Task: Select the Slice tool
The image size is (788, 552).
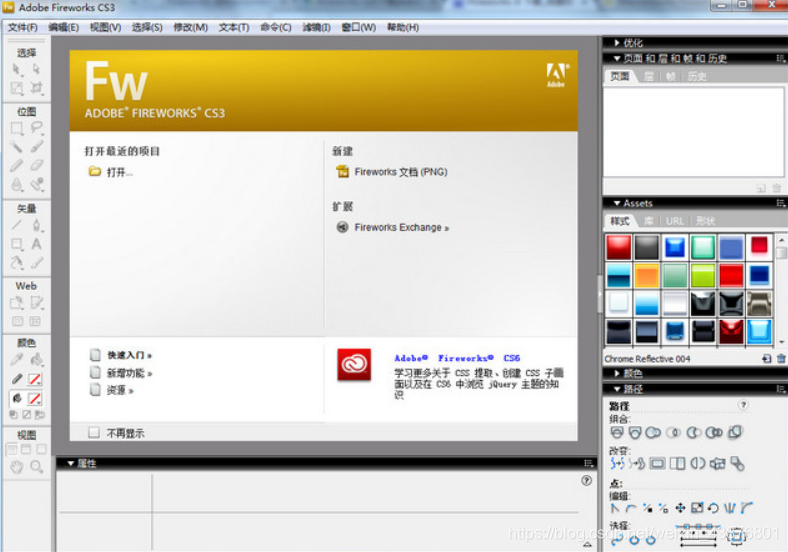Action: click(x=36, y=303)
